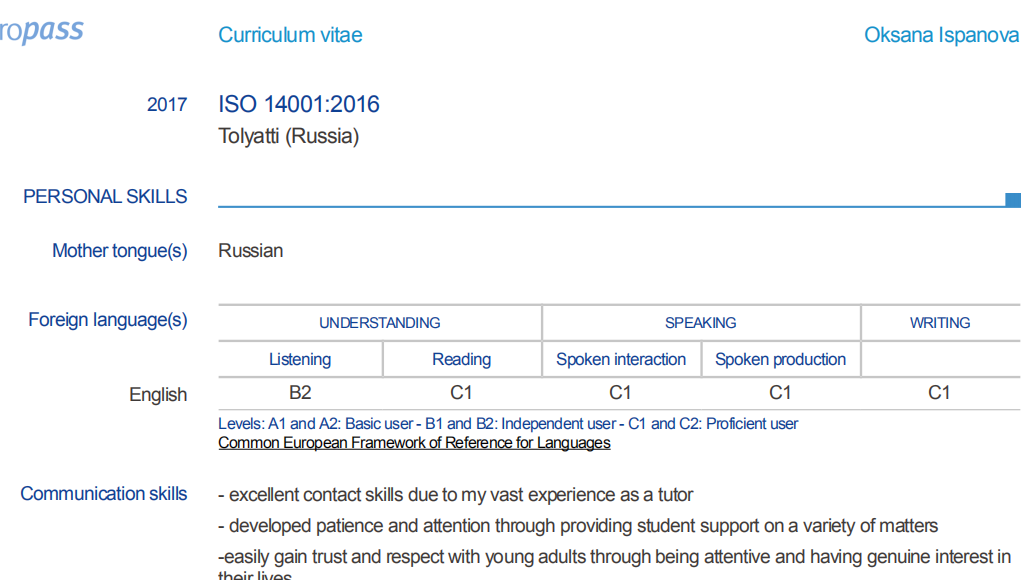The image size is (1021, 580).
Task: Click the PERSONAL SKILLS section heading
Action: tap(105, 197)
